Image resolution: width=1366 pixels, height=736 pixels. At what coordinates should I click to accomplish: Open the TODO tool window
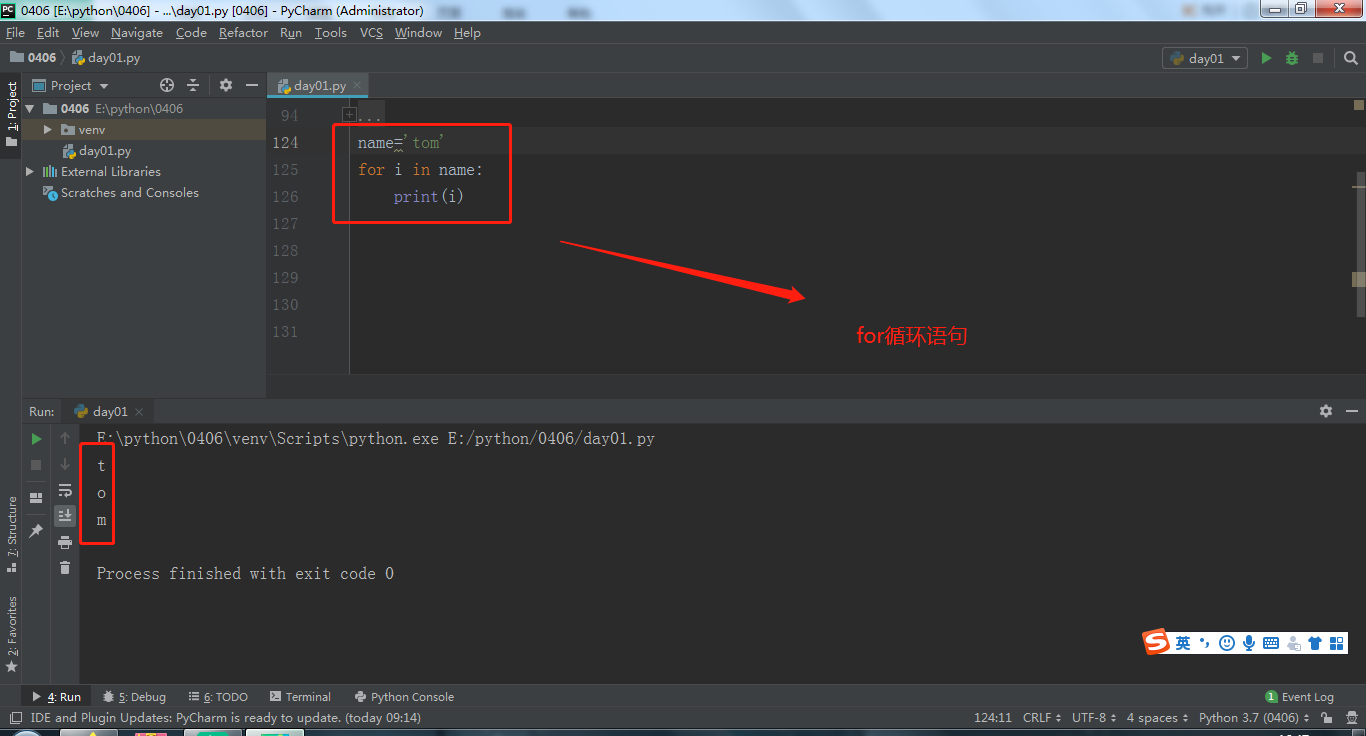(218, 697)
